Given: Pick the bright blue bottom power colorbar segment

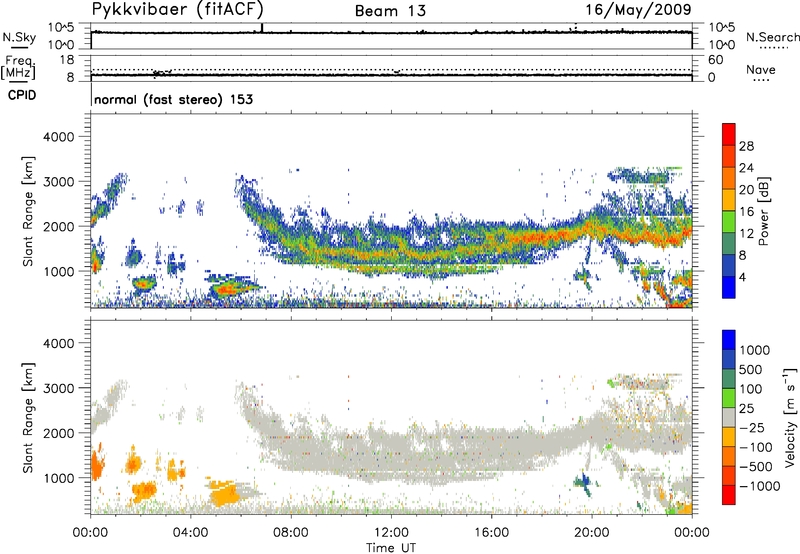Looking at the screenshot, I should pyautogui.click(x=729, y=287).
